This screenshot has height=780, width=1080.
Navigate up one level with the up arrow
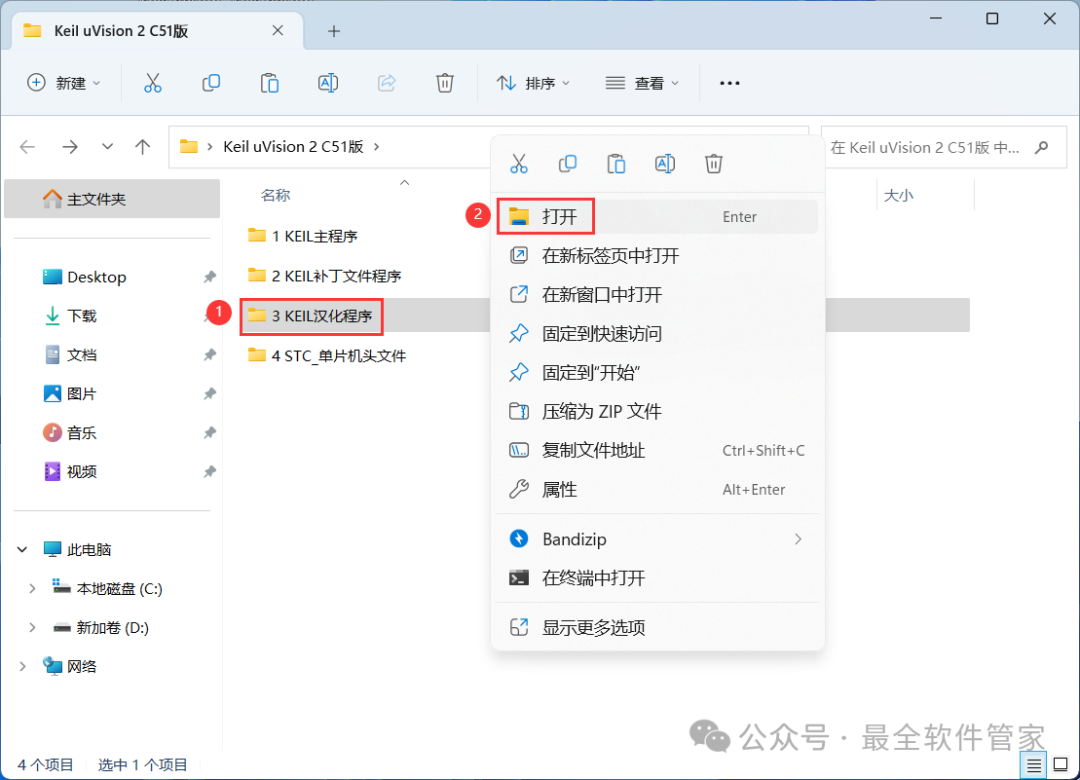[x=143, y=146]
